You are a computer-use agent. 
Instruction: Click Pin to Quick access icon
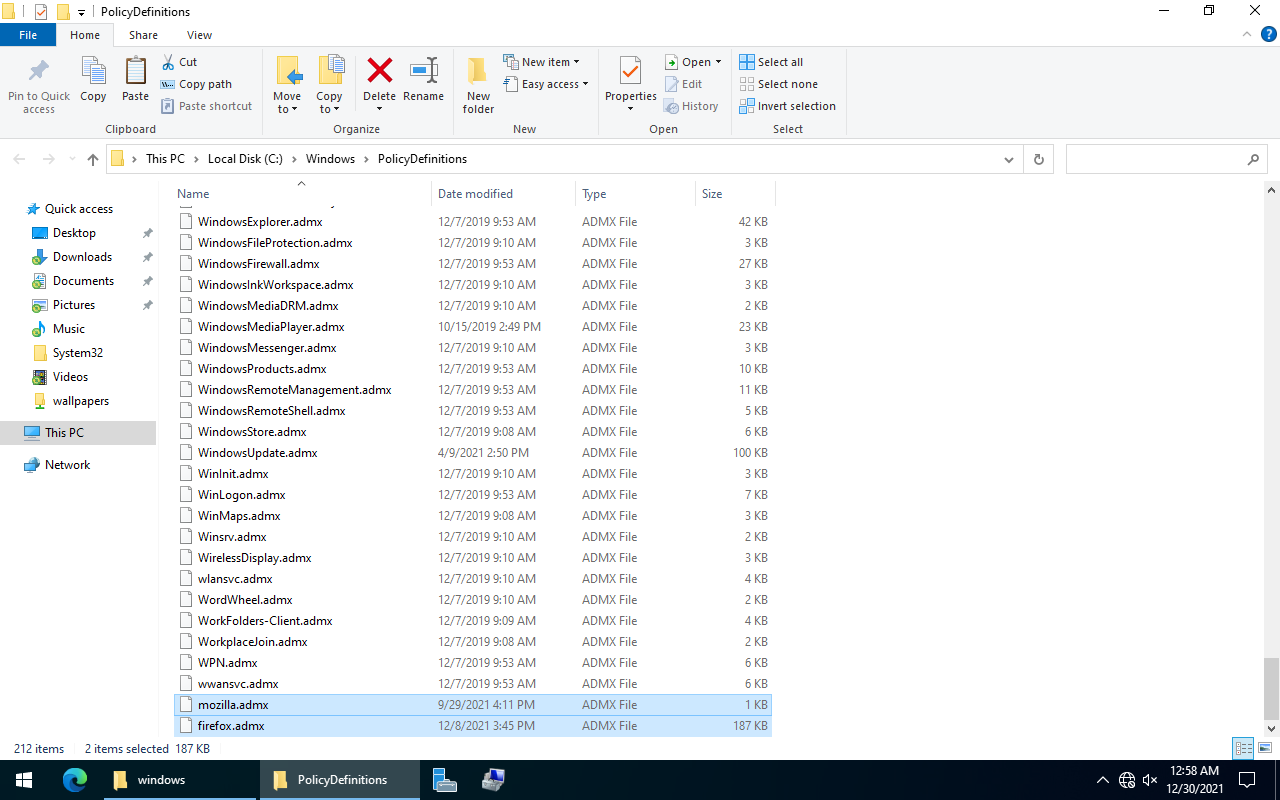pos(39,72)
